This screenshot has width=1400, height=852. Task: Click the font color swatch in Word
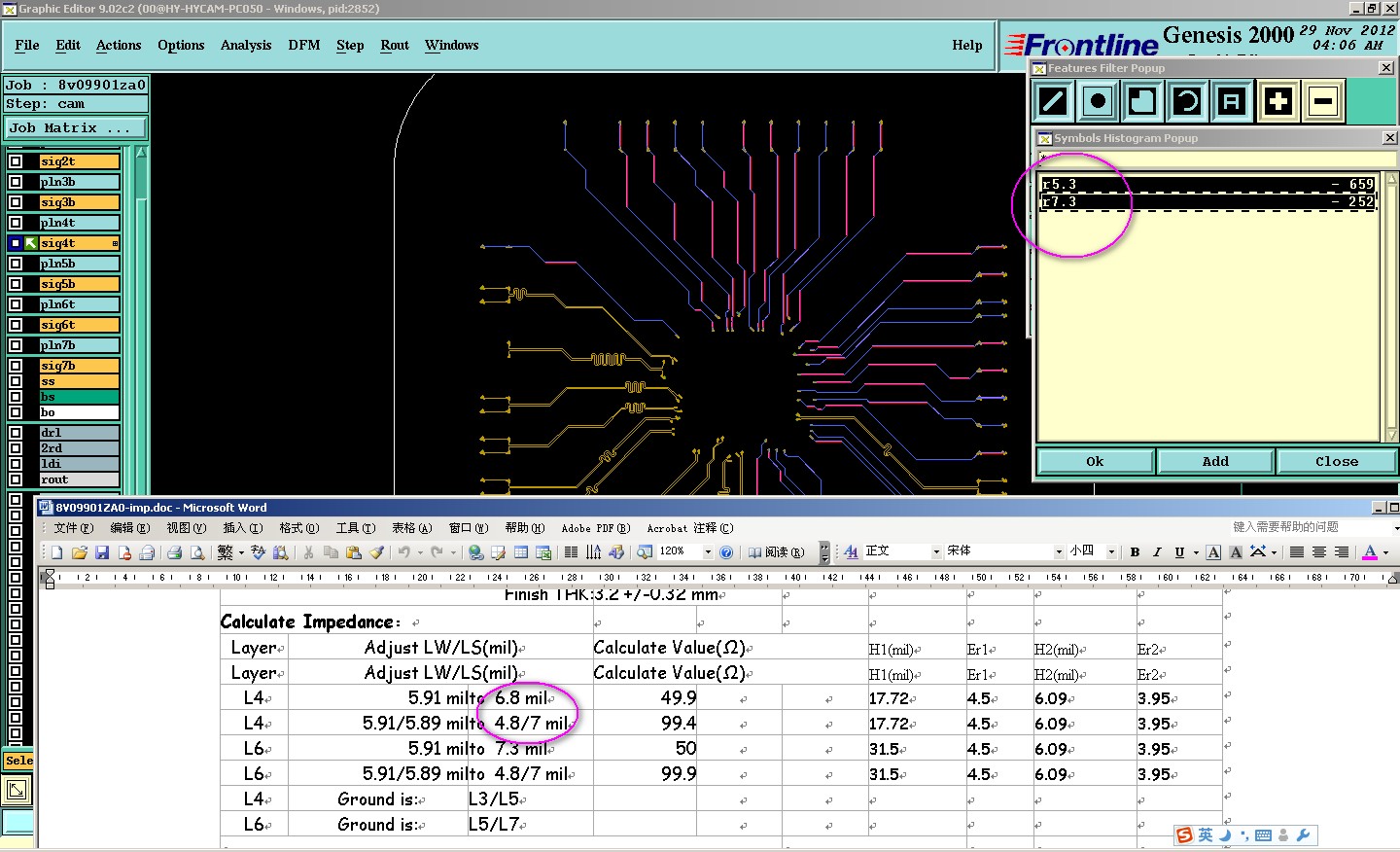click(x=1369, y=552)
